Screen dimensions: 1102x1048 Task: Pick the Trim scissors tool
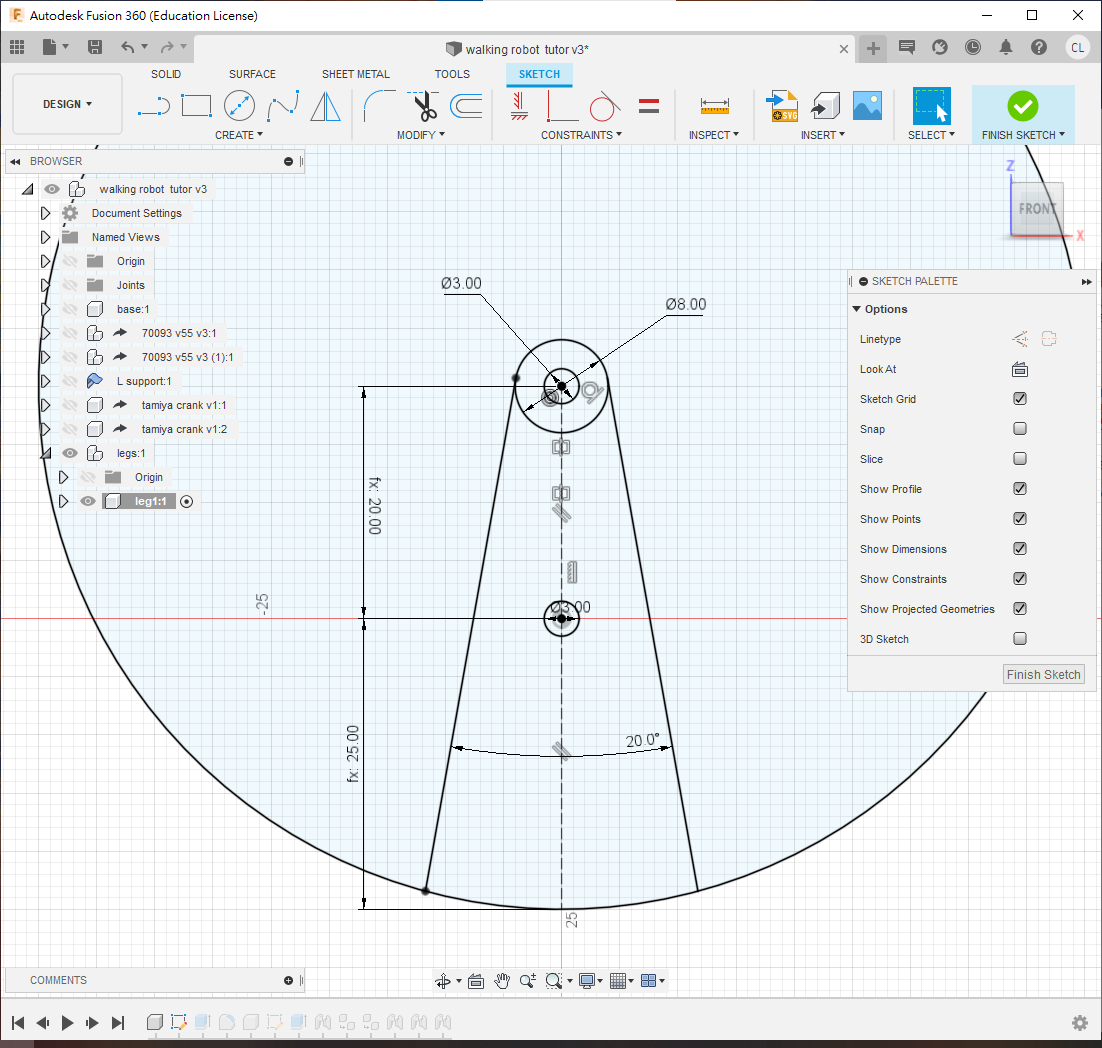(424, 105)
